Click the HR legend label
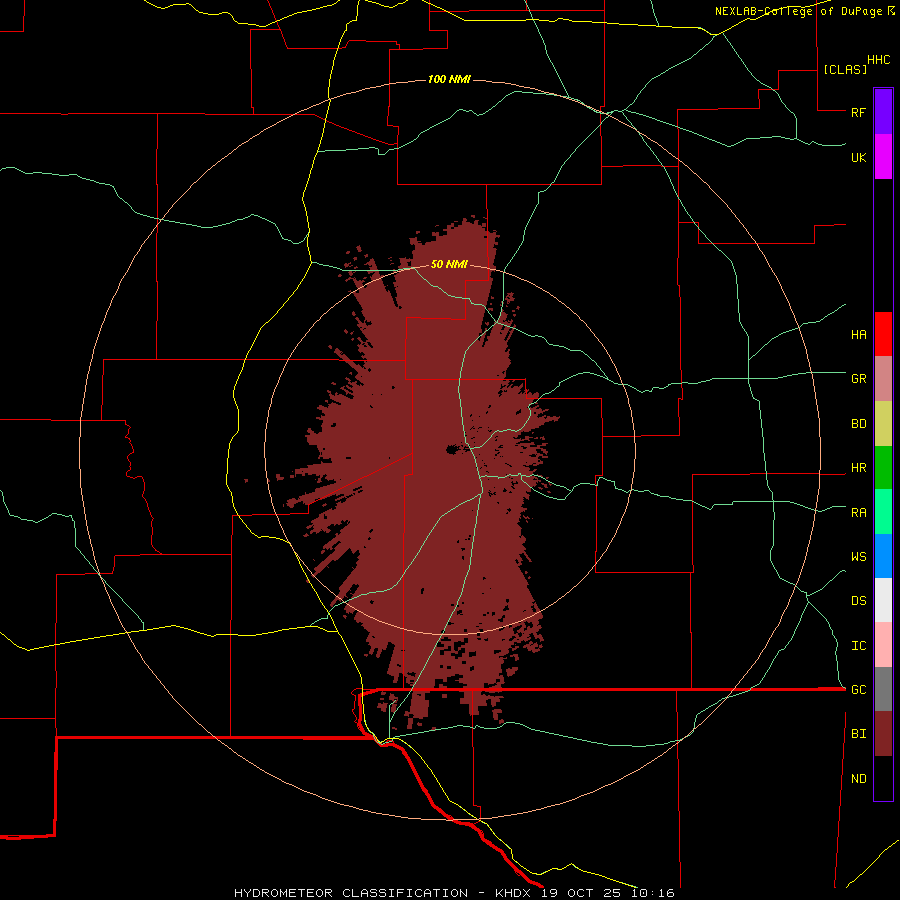900x900 pixels. 858,468
